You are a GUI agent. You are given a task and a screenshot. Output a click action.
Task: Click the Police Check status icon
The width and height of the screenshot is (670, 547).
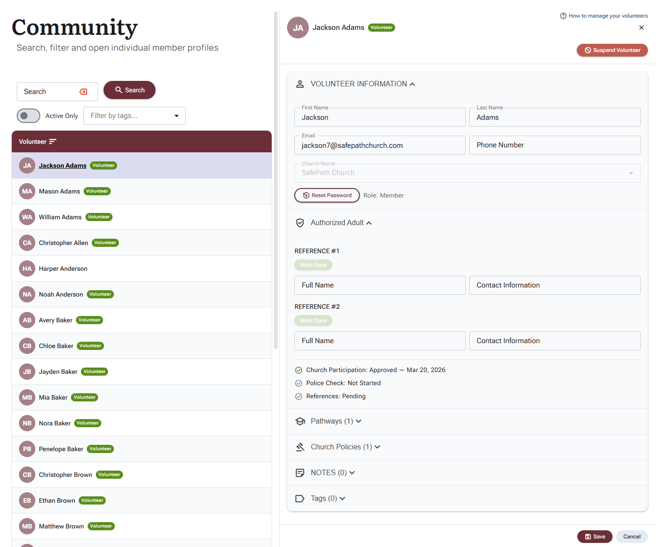[x=299, y=383]
